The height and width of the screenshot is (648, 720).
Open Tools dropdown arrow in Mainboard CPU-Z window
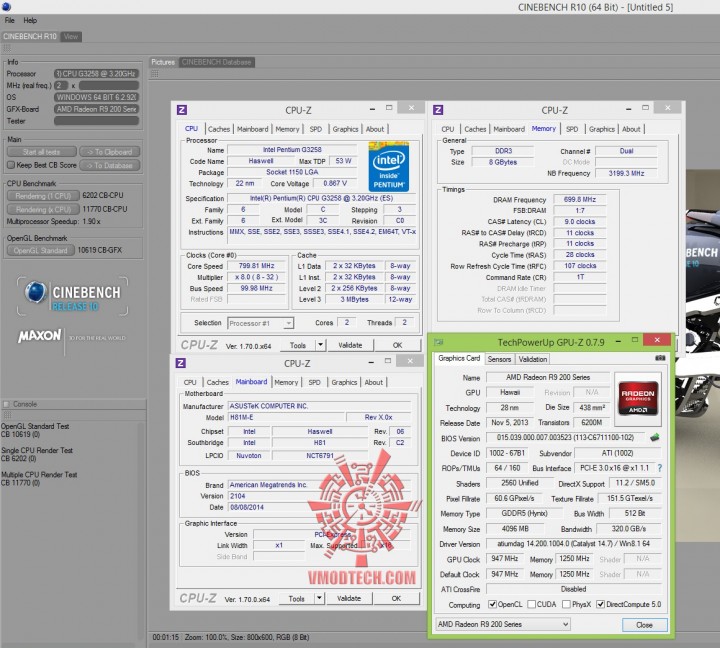319,598
